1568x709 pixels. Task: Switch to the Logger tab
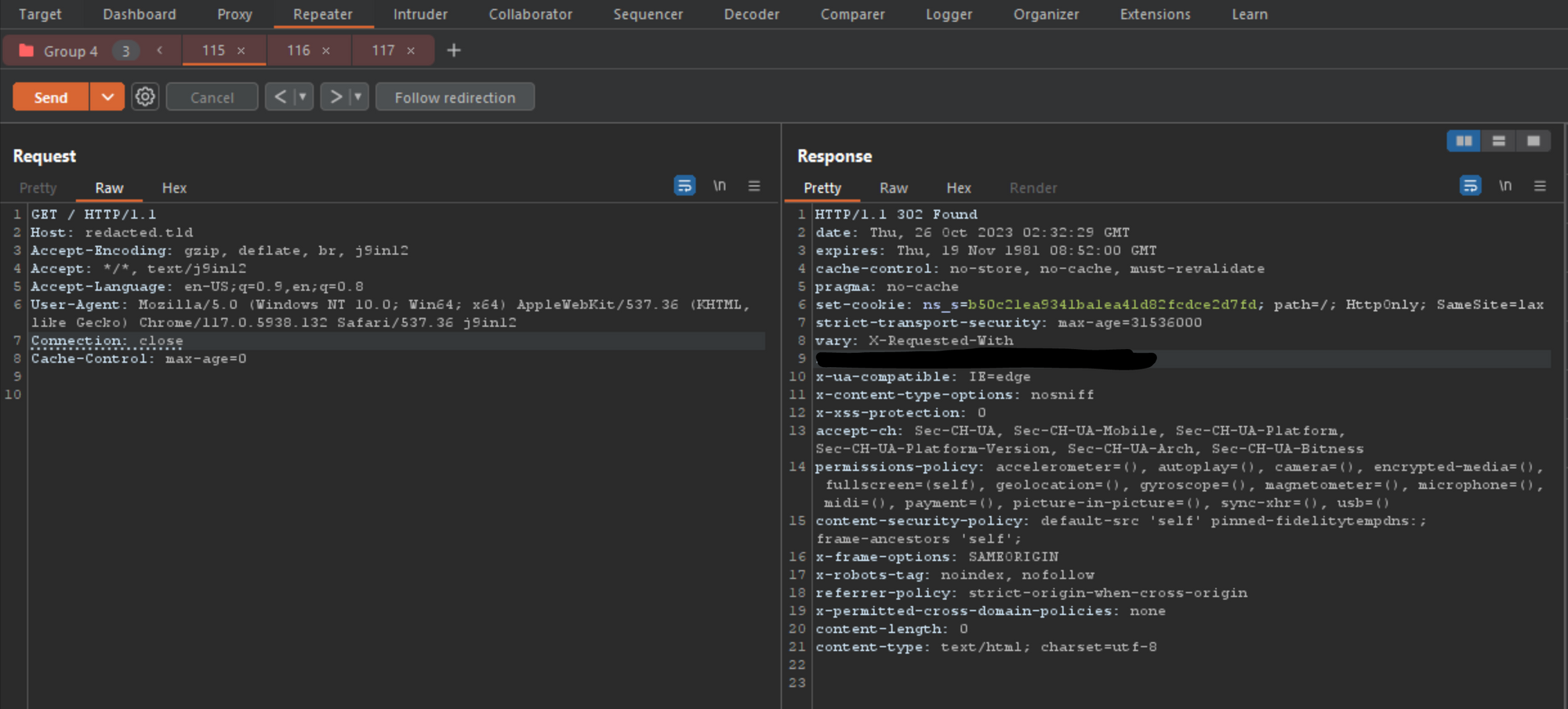point(949,14)
